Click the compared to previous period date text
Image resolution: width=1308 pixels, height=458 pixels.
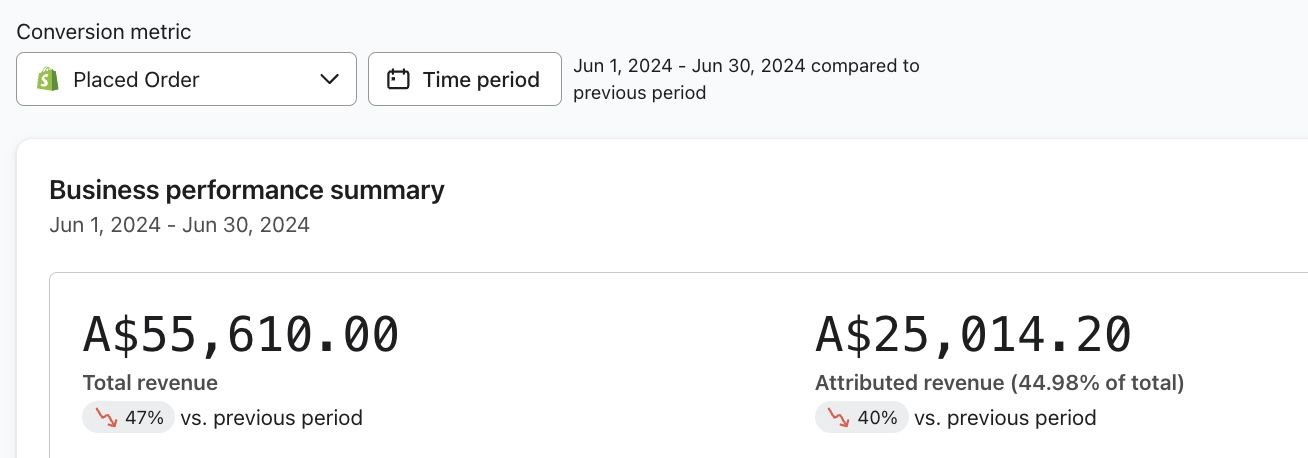point(746,79)
